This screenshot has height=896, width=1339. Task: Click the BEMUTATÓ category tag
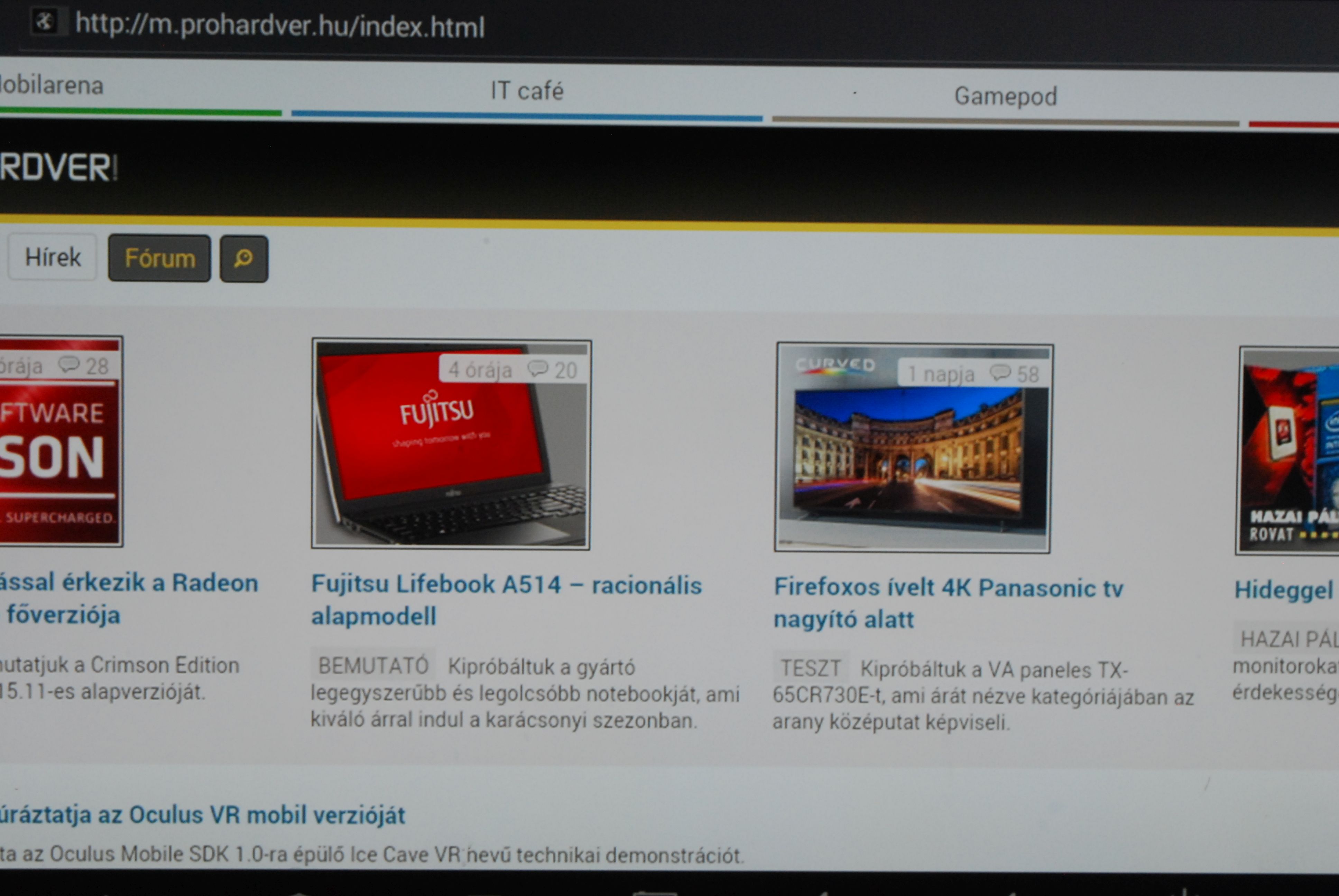click(373, 666)
